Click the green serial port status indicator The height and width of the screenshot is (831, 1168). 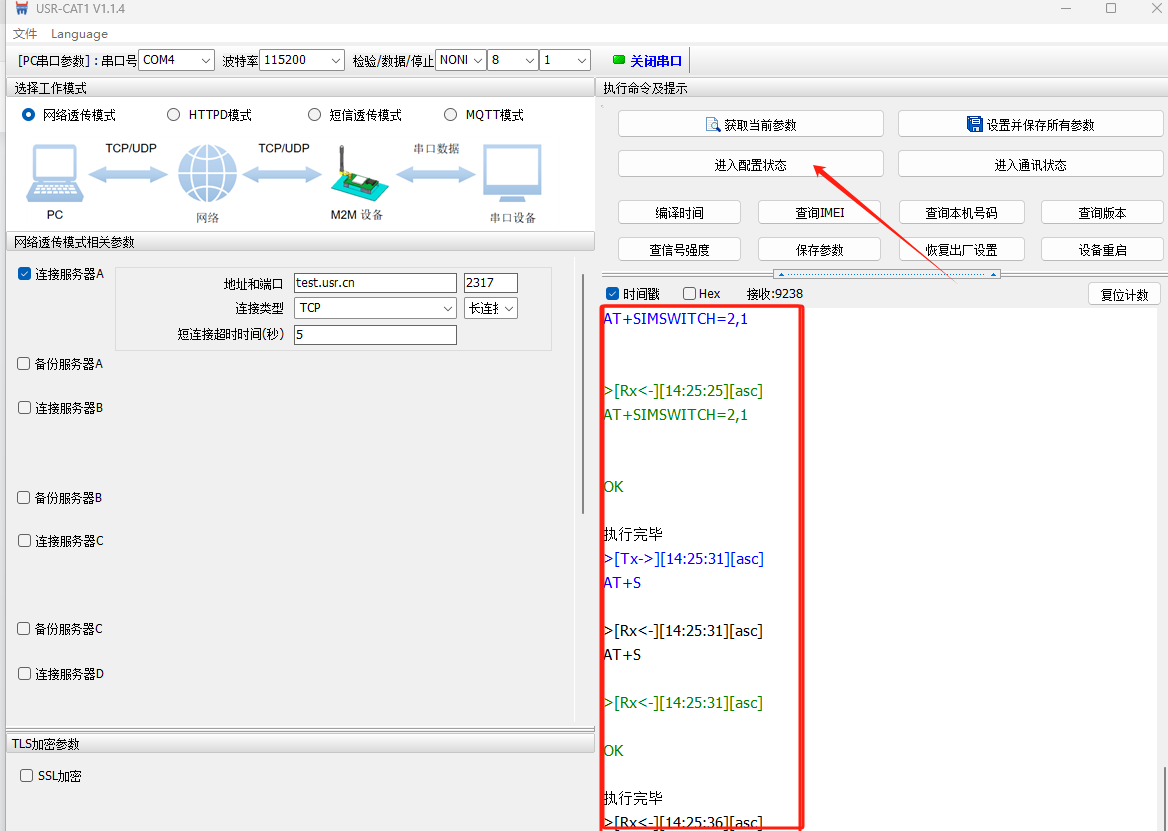point(618,60)
